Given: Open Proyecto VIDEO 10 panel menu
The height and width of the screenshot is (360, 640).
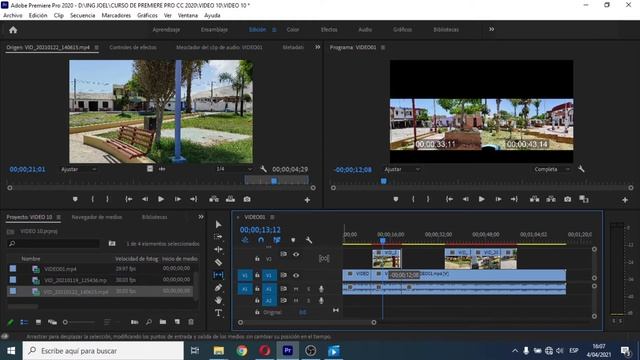Looking at the screenshot, I should 59,217.
